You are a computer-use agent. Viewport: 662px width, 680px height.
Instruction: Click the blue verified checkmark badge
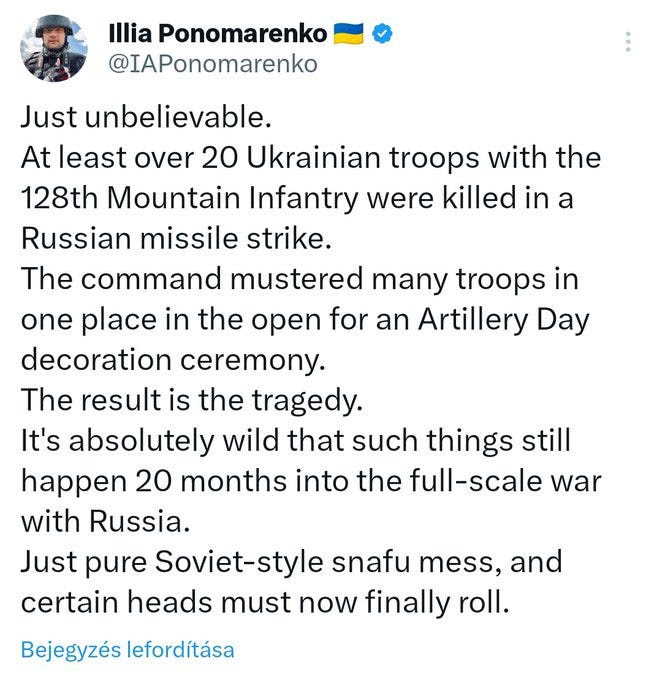(x=382, y=33)
